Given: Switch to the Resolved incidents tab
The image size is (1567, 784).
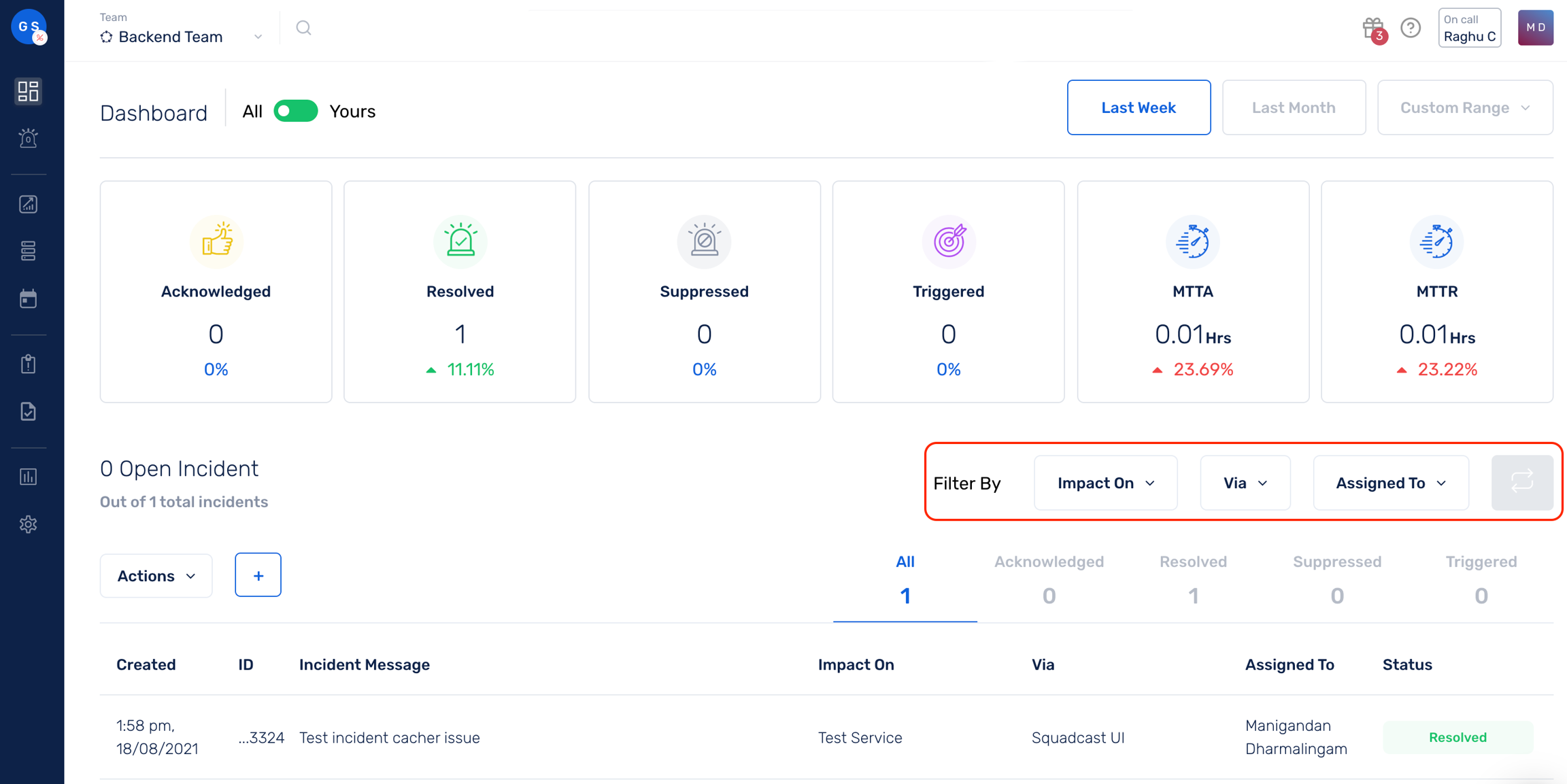Looking at the screenshot, I should [x=1193, y=580].
